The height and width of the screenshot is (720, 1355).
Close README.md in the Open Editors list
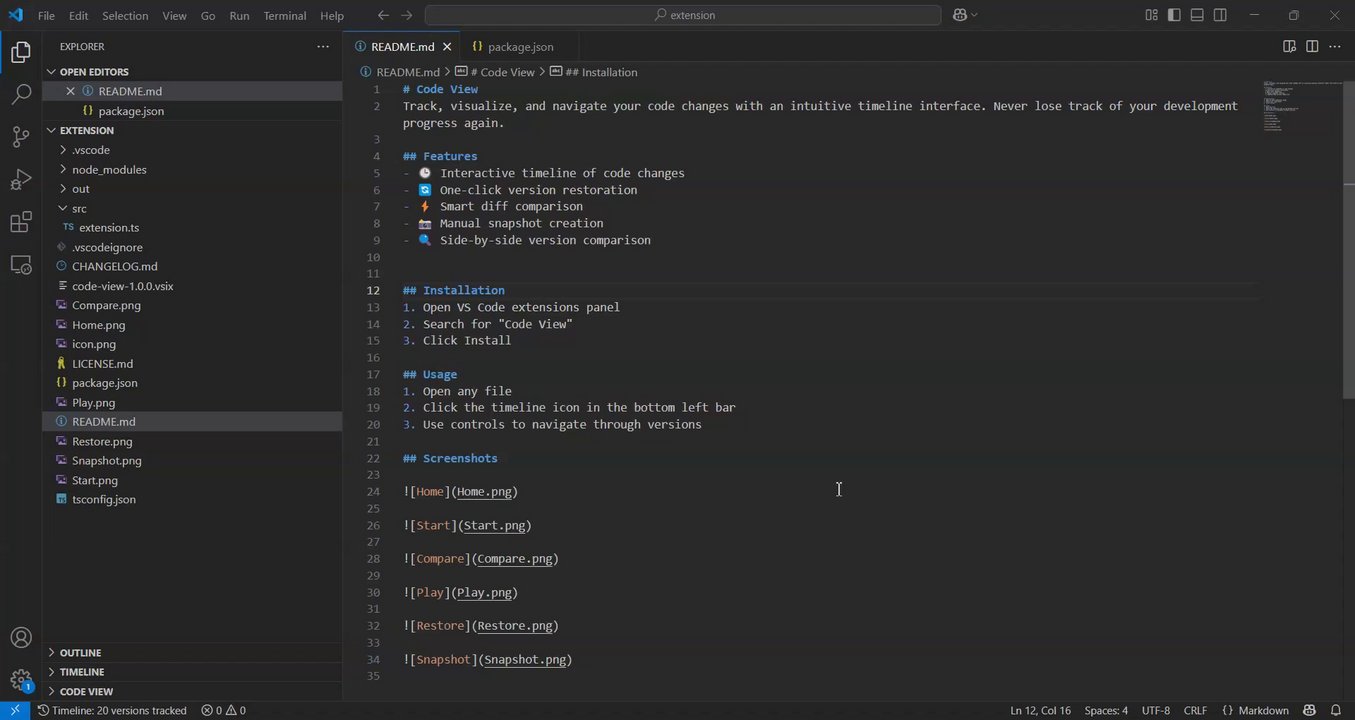coord(70,91)
